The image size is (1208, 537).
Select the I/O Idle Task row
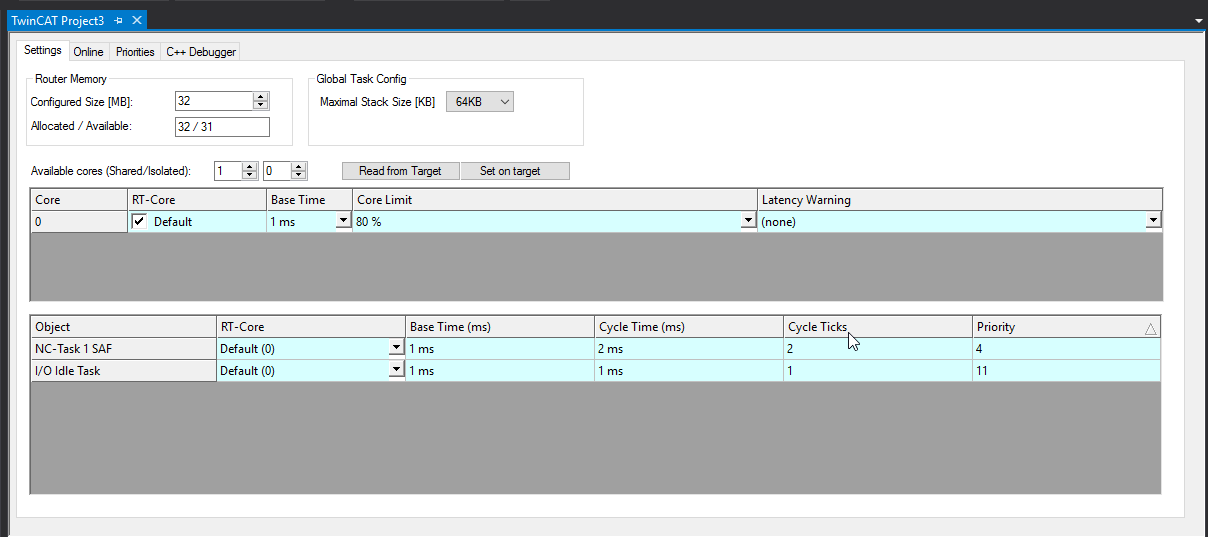(x=123, y=371)
